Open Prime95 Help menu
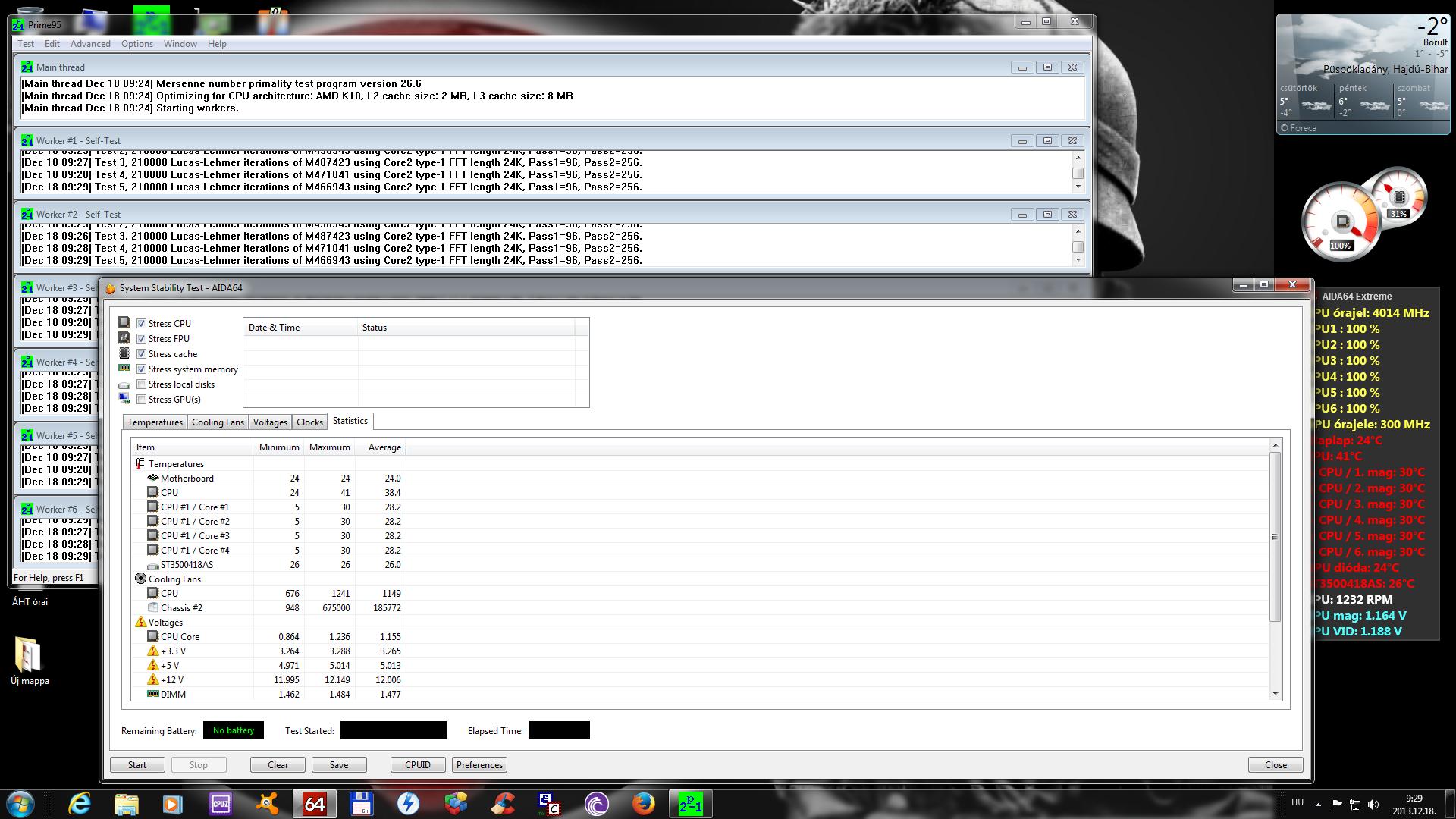The width and height of the screenshot is (1456, 819). [x=217, y=44]
